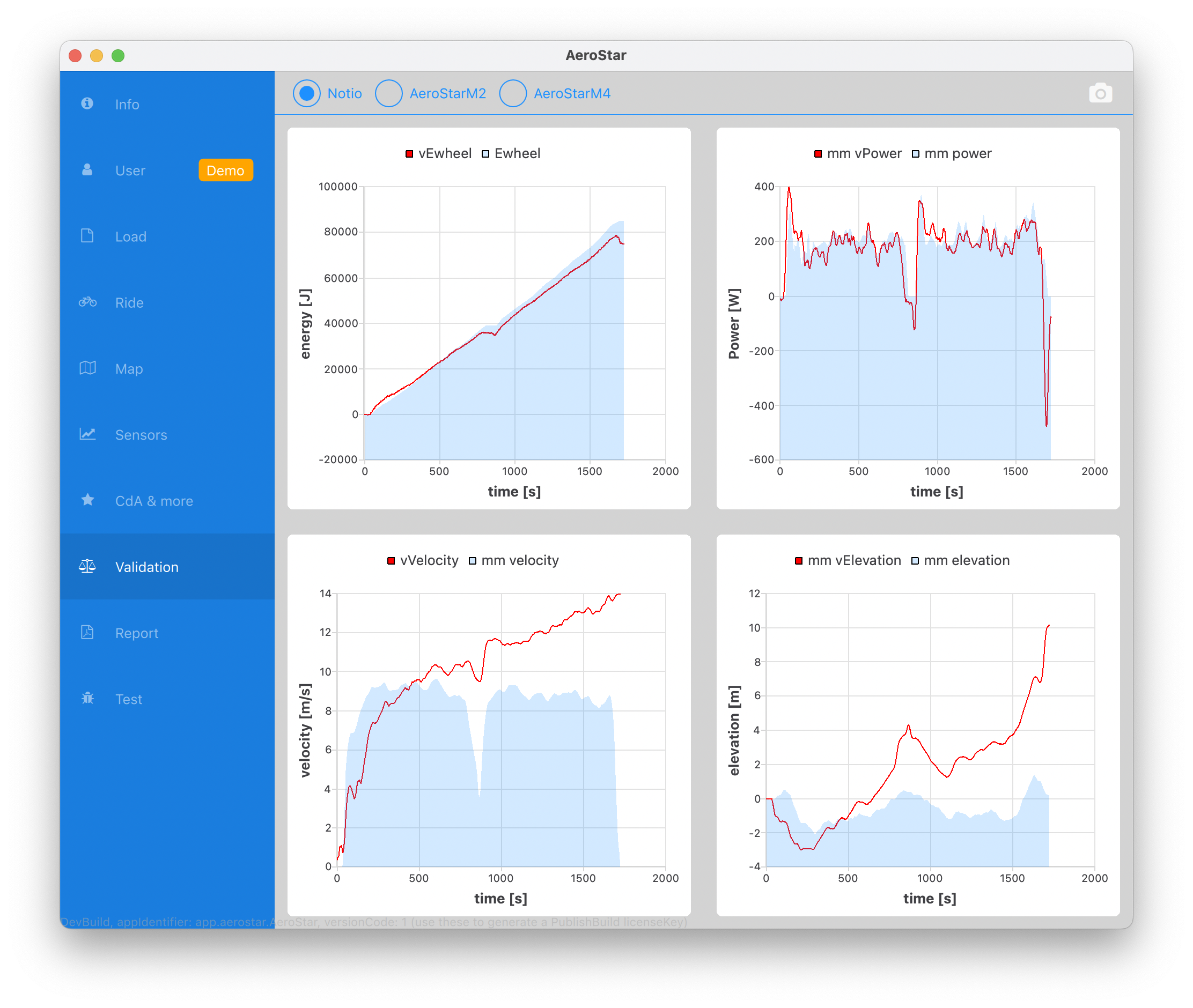The width and height of the screenshot is (1193, 1008).
Task: Open the Report page from sidebar
Action: click(136, 633)
